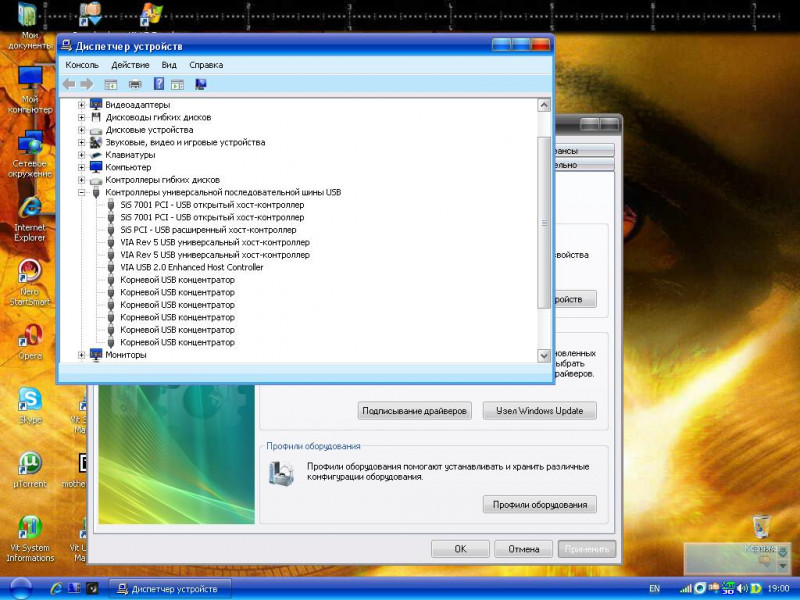Viewport: 800px width, 600px height.
Task: Click Подписывание драйверов in the properties dialog
Action: click(x=414, y=411)
